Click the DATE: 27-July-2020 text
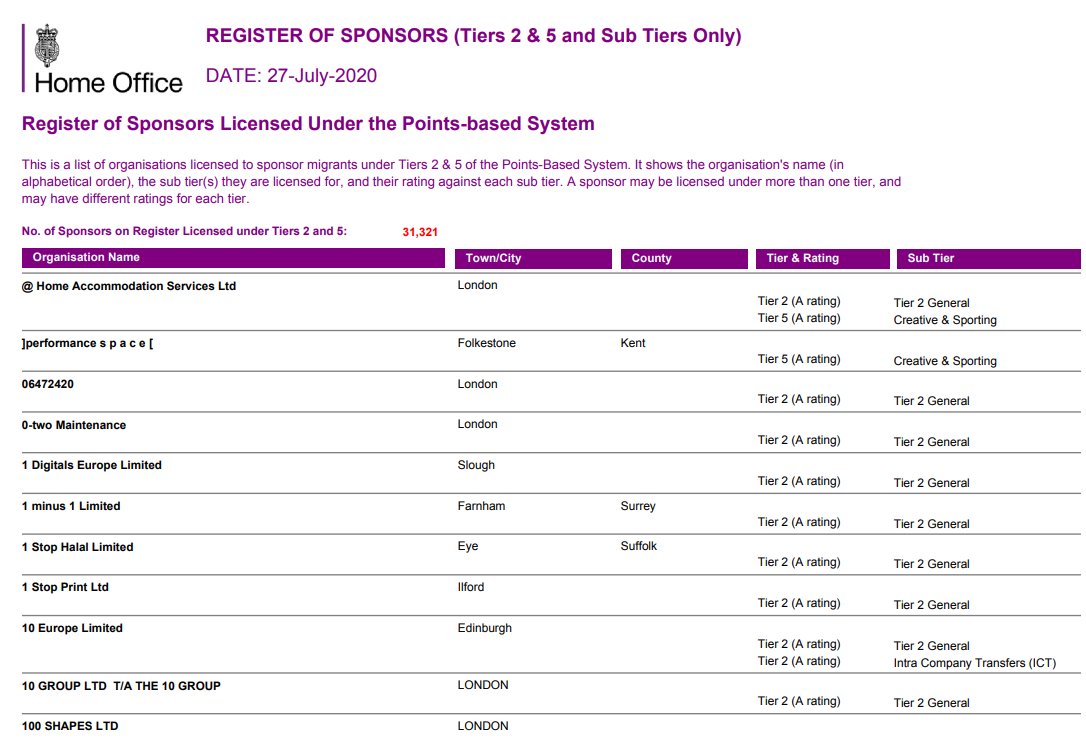This screenshot has height=745, width=1086. coord(291,76)
